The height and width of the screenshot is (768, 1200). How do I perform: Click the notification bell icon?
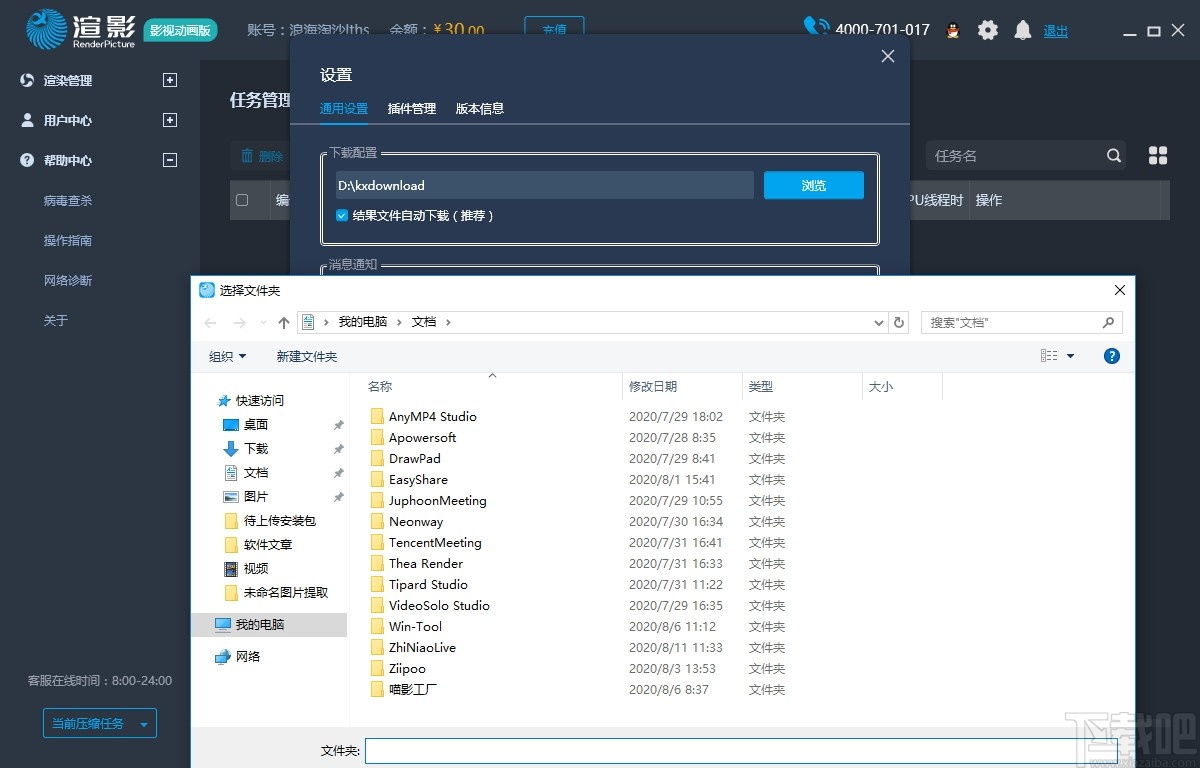tap(1022, 30)
